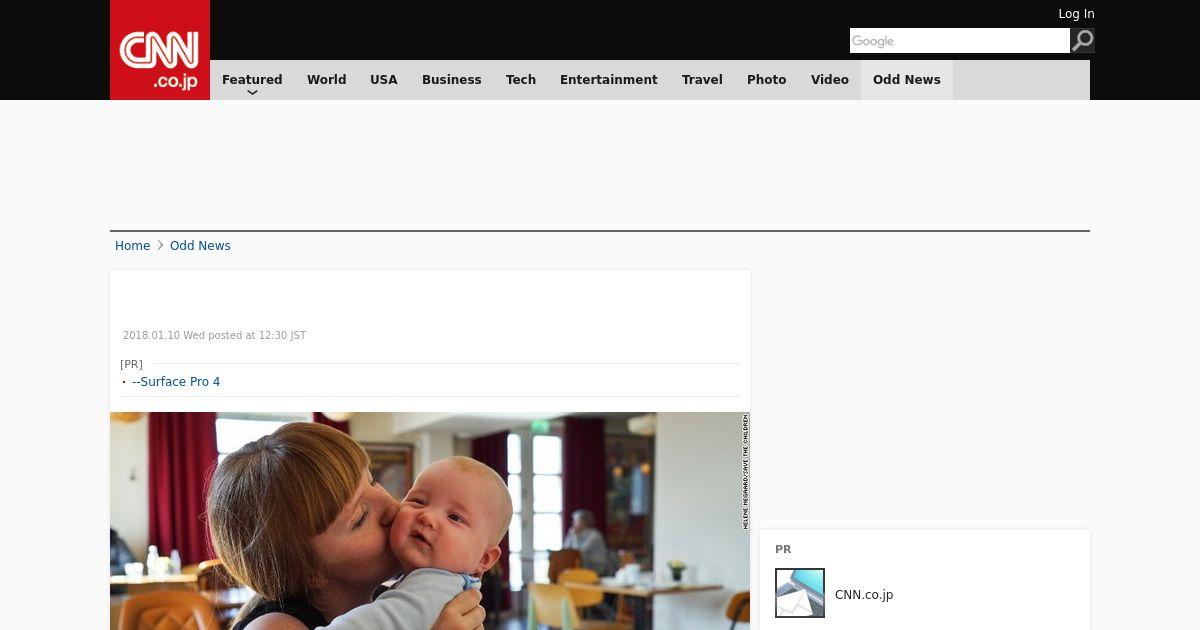Click the Log In link

[1076, 14]
